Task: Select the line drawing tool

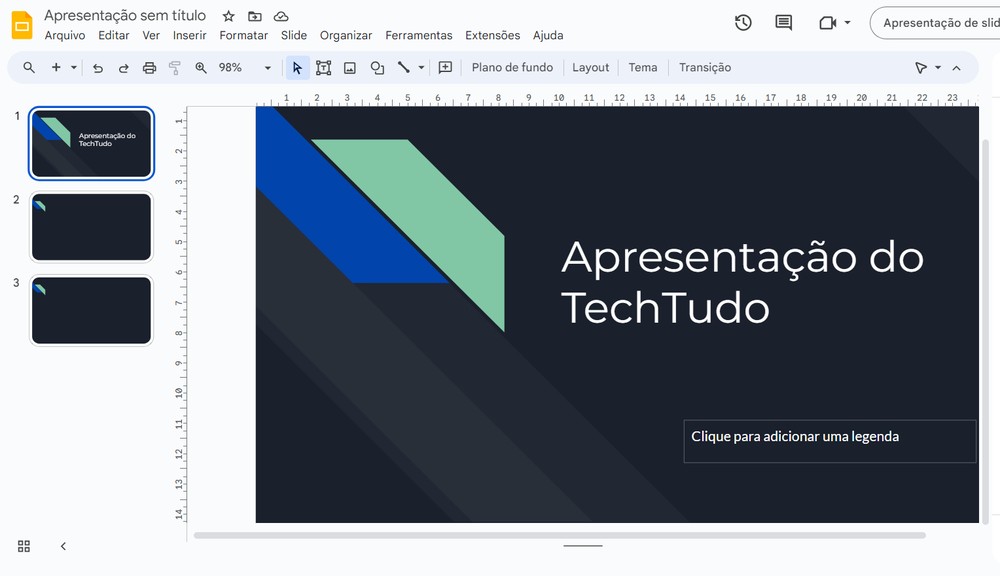Action: pyautogui.click(x=403, y=67)
